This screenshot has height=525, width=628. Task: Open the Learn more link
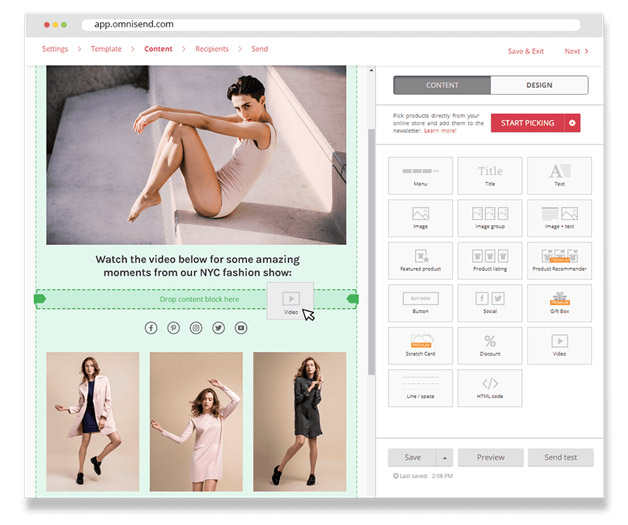pyautogui.click(x=440, y=131)
